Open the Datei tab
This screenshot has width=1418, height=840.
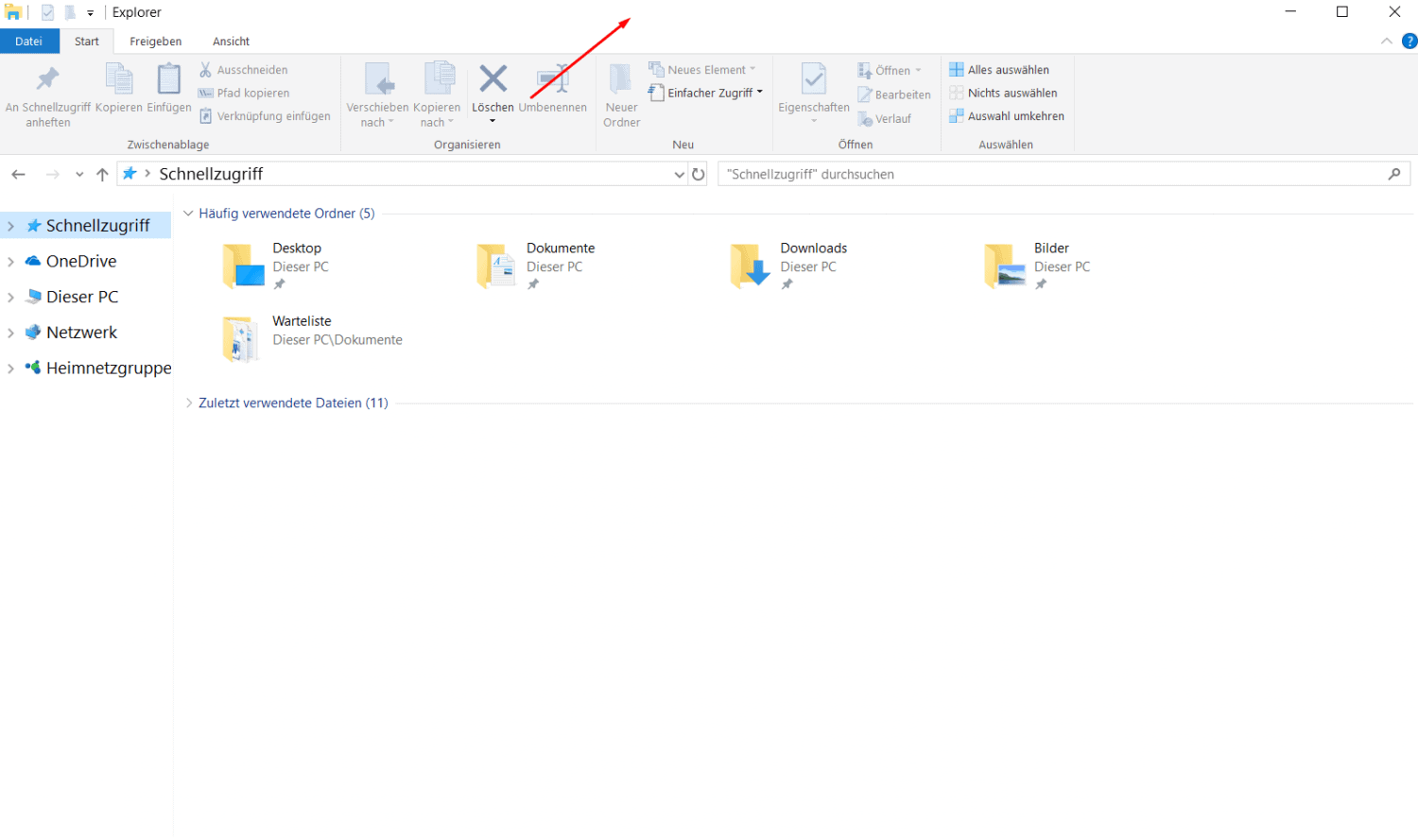click(x=29, y=42)
